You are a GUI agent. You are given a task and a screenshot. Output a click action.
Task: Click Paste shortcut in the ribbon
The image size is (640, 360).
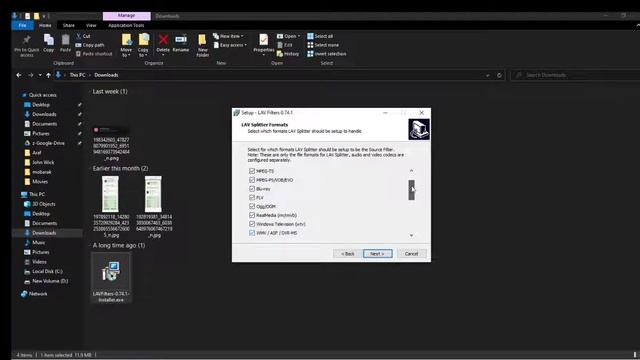pos(93,54)
